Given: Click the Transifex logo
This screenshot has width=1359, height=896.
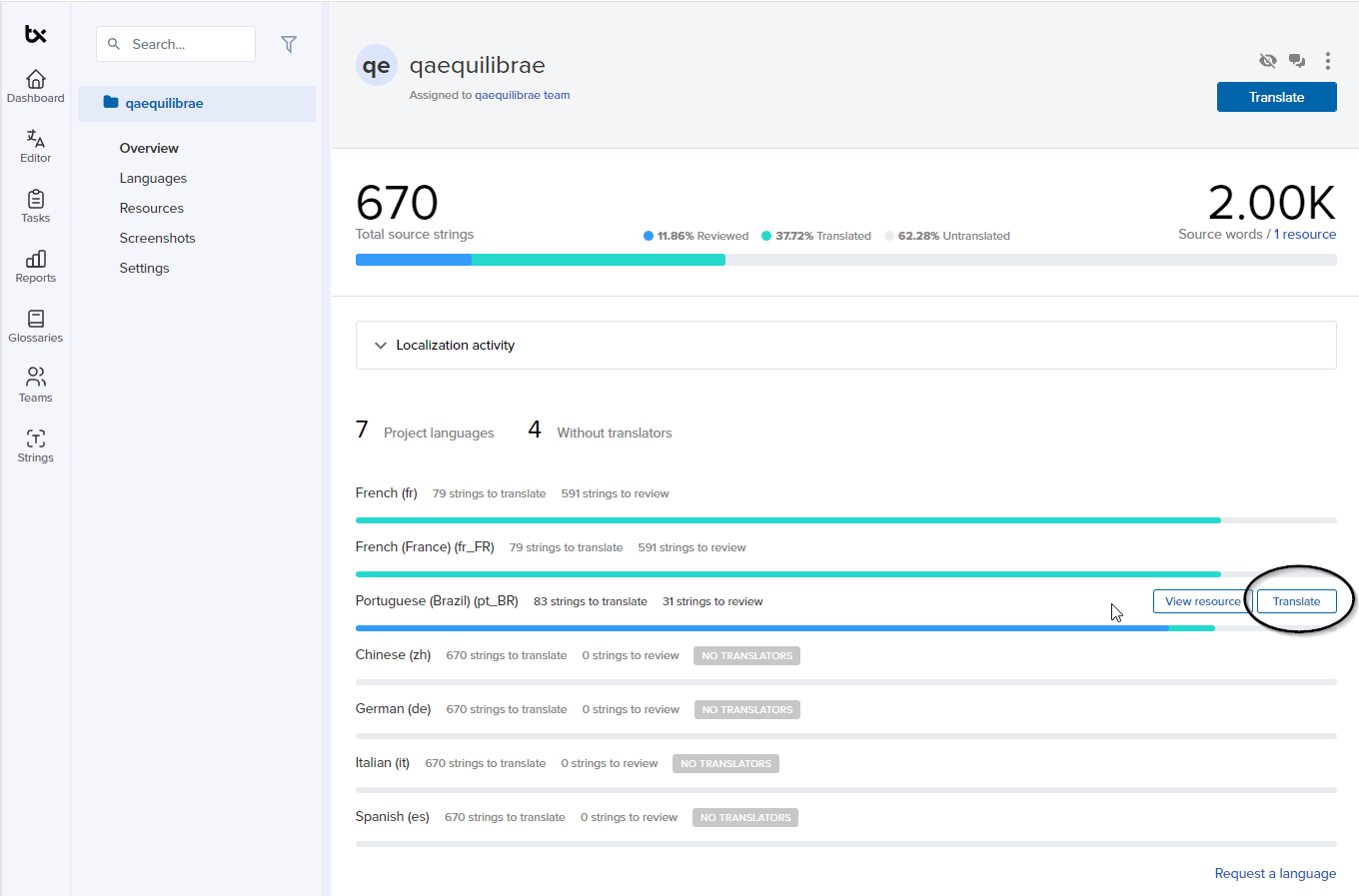Looking at the screenshot, I should [x=36, y=35].
